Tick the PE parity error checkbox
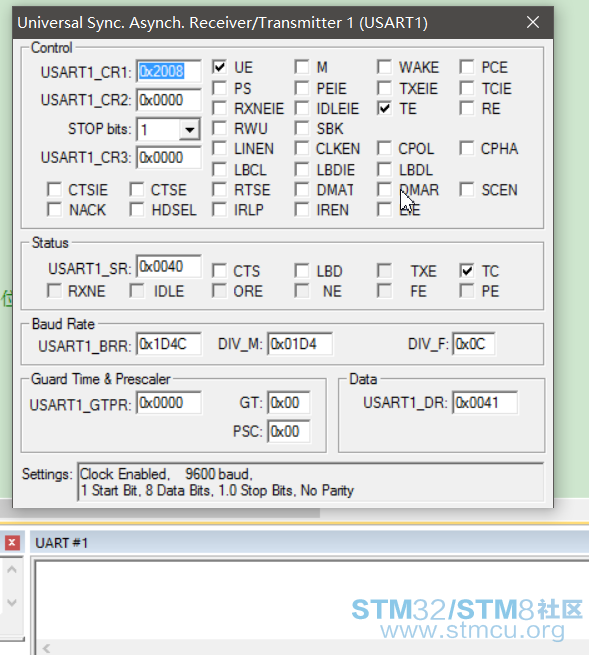The image size is (589, 655). [467, 291]
